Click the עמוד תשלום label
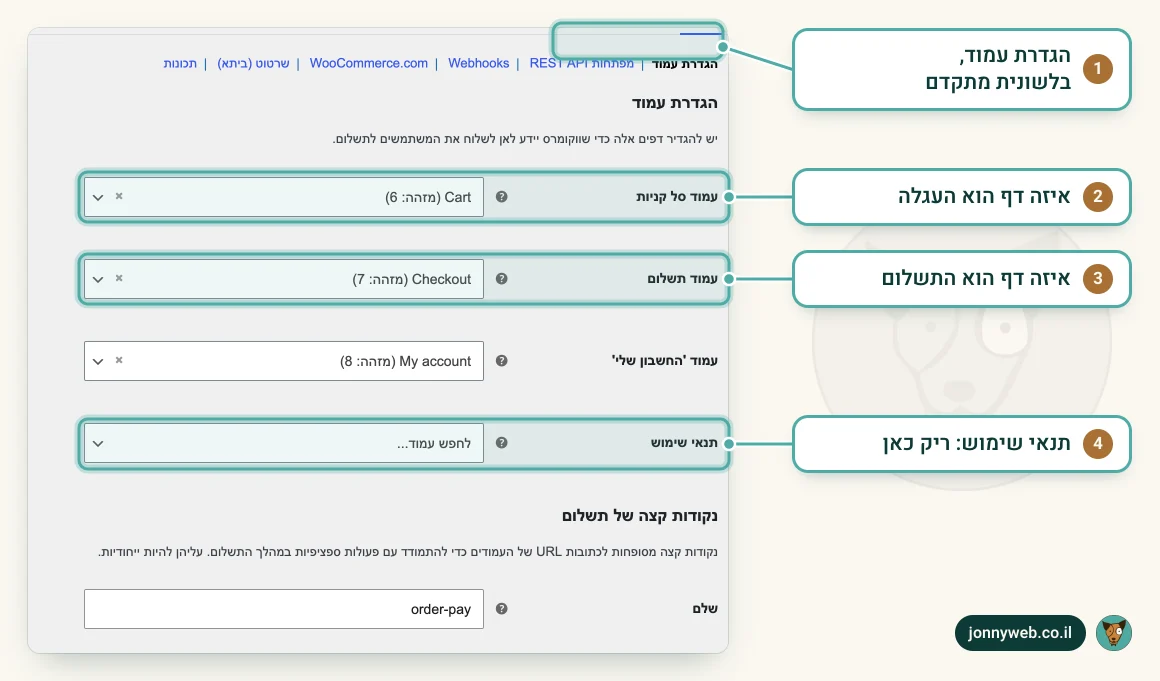 tap(683, 279)
